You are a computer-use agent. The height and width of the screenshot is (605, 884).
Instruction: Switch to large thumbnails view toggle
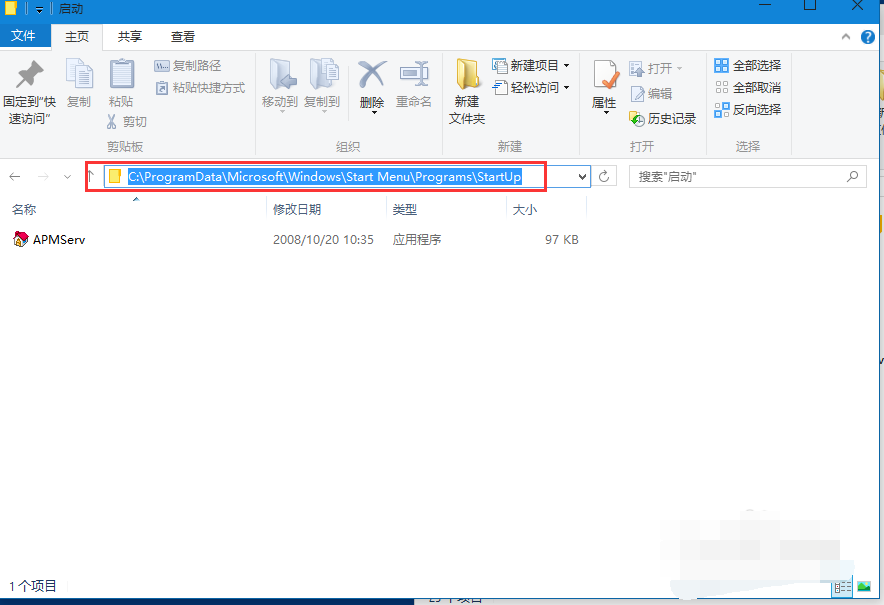[864, 587]
